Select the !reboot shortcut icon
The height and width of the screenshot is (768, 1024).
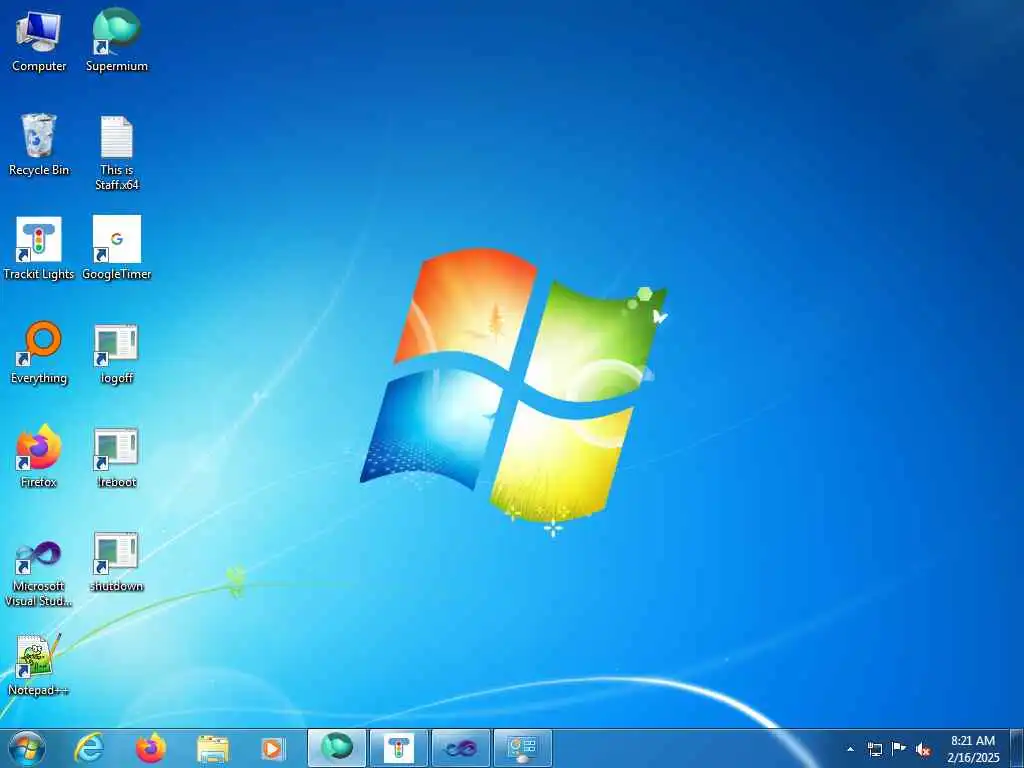116,456
